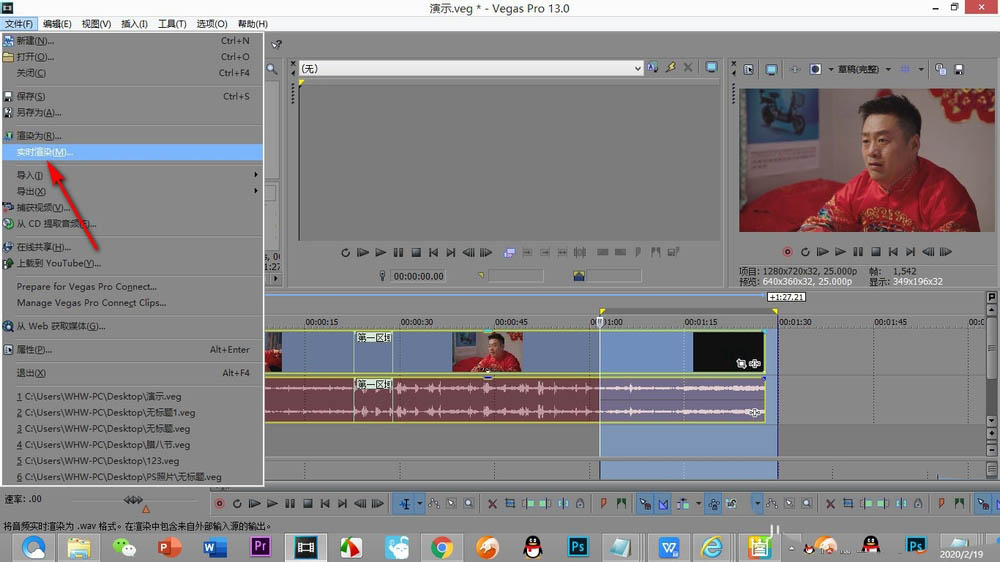Open recent file 腊八节.veg
Viewport: 1000px width, 562px height.
click(132, 445)
